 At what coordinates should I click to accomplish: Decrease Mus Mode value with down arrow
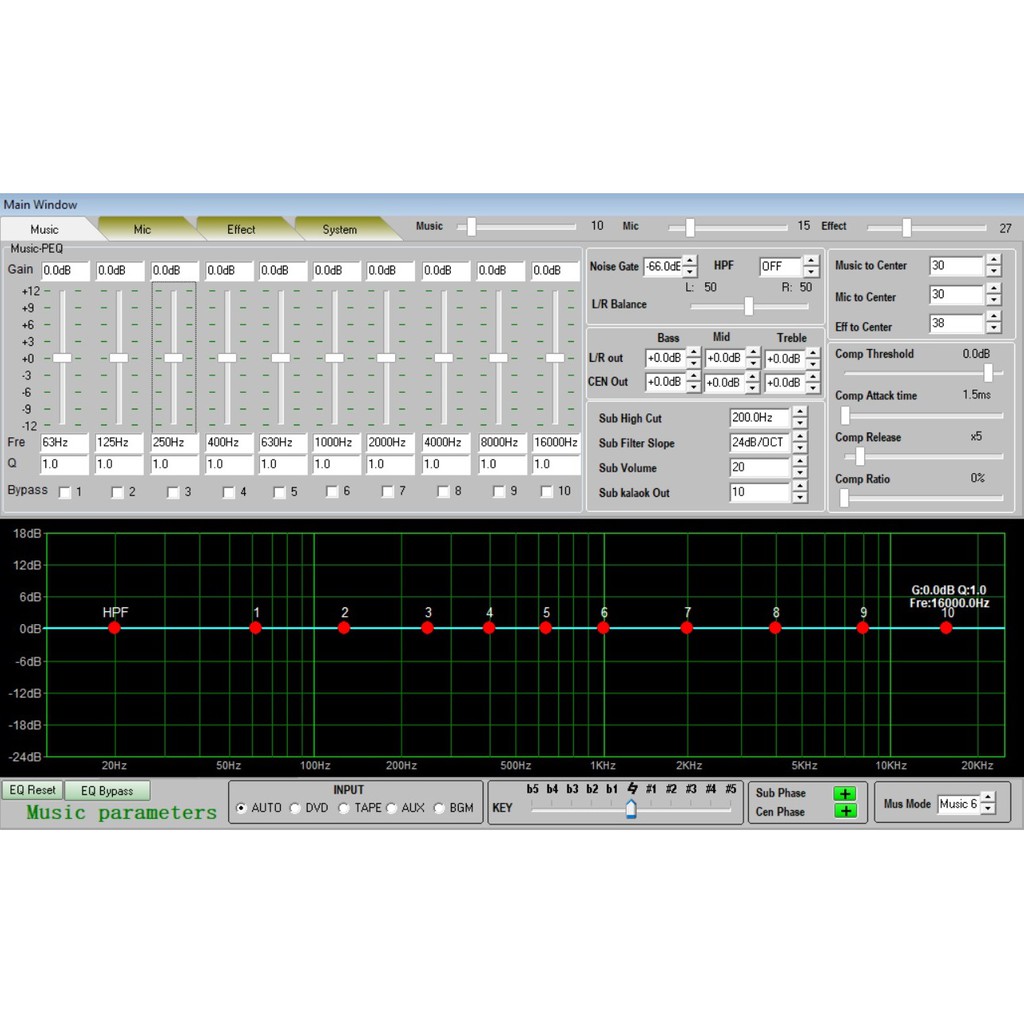(988, 809)
